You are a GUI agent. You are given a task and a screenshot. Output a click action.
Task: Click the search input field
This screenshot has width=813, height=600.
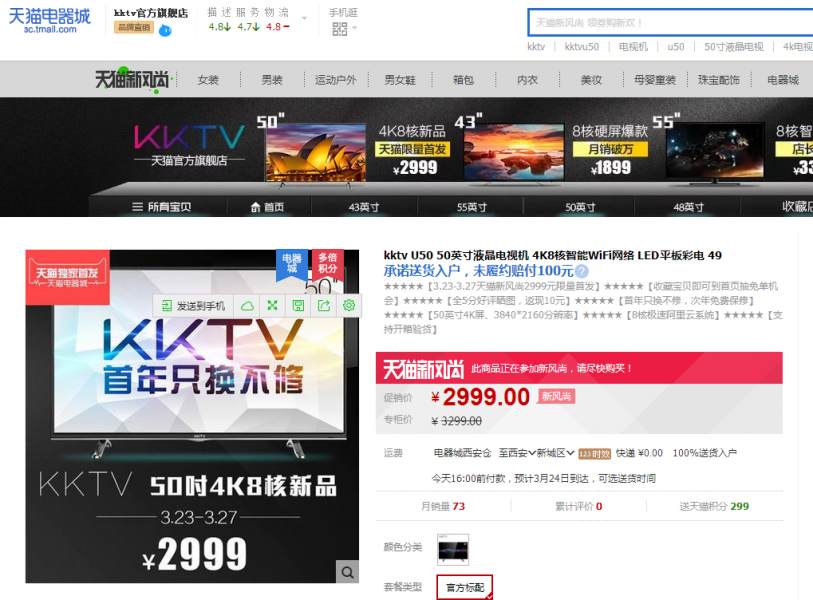[x=670, y=23]
